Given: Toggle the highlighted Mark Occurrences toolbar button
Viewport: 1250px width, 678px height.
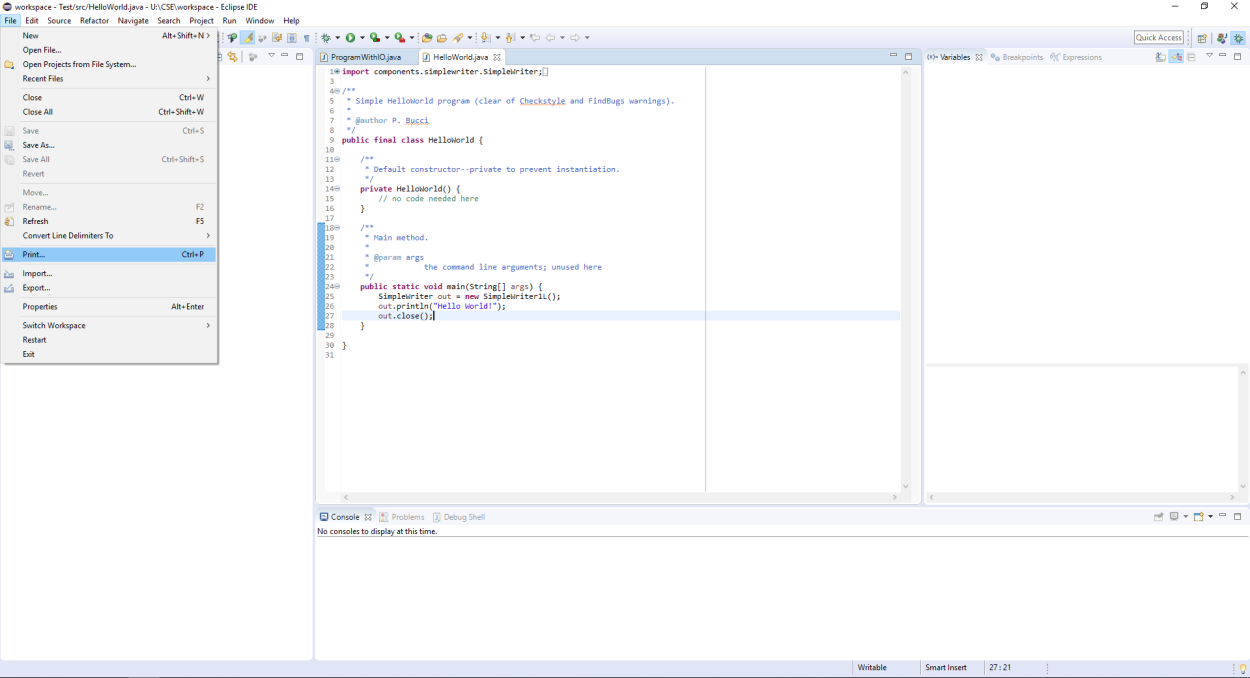Looking at the screenshot, I should pyautogui.click(x=248, y=38).
